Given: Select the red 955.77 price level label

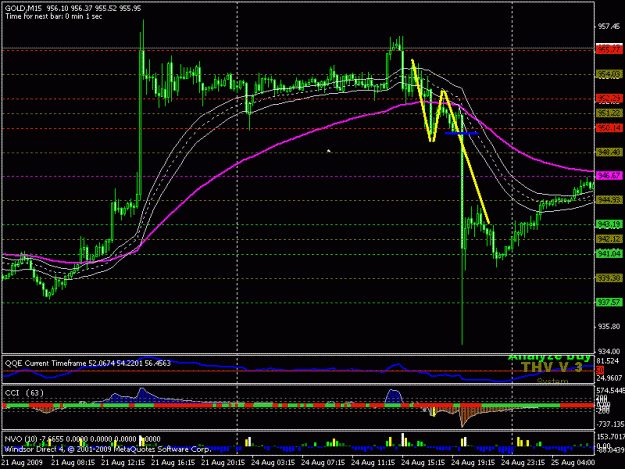Looking at the screenshot, I should (x=609, y=50).
